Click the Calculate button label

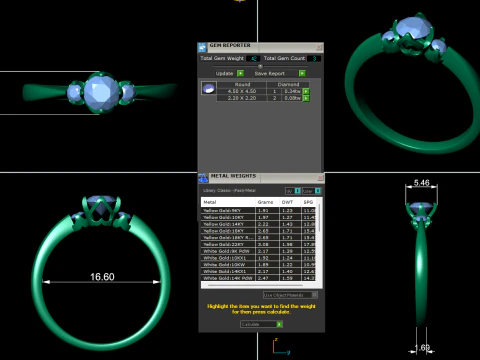click(250, 324)
